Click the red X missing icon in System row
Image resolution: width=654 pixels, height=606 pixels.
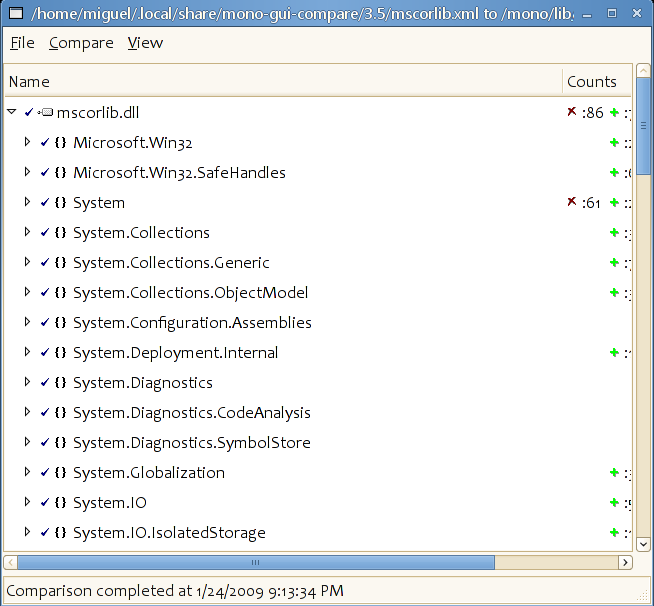[x=571, y=202]
